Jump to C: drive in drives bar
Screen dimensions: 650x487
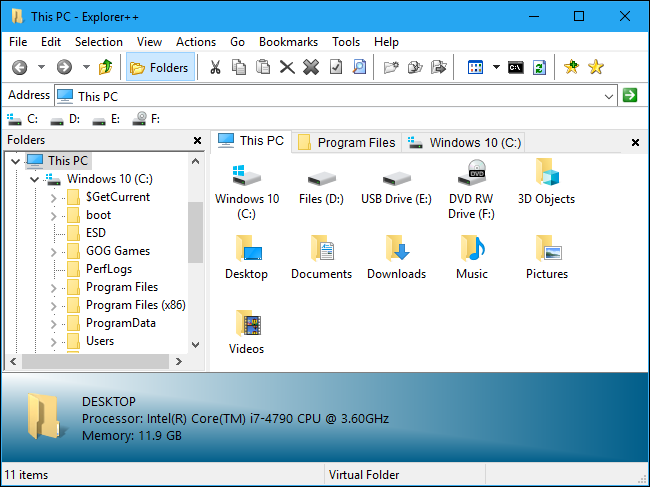coord(22,119)
